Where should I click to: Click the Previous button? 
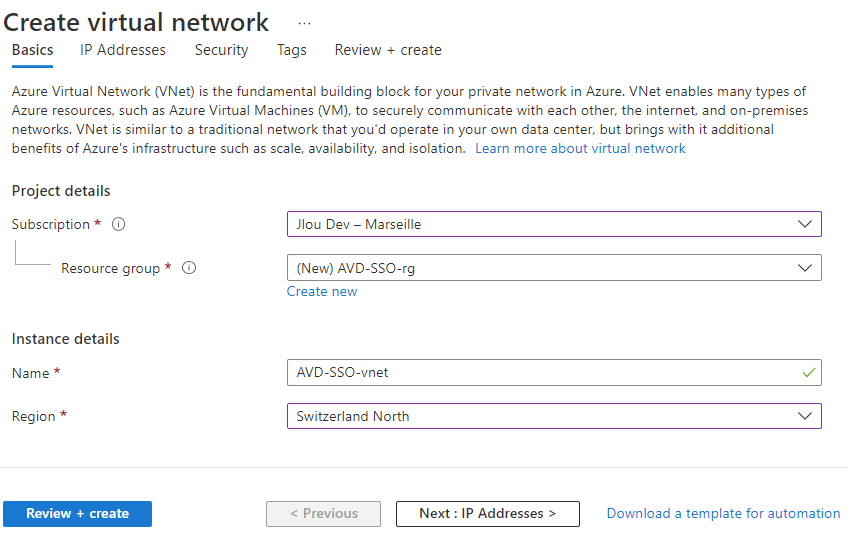tap(323, 514)
